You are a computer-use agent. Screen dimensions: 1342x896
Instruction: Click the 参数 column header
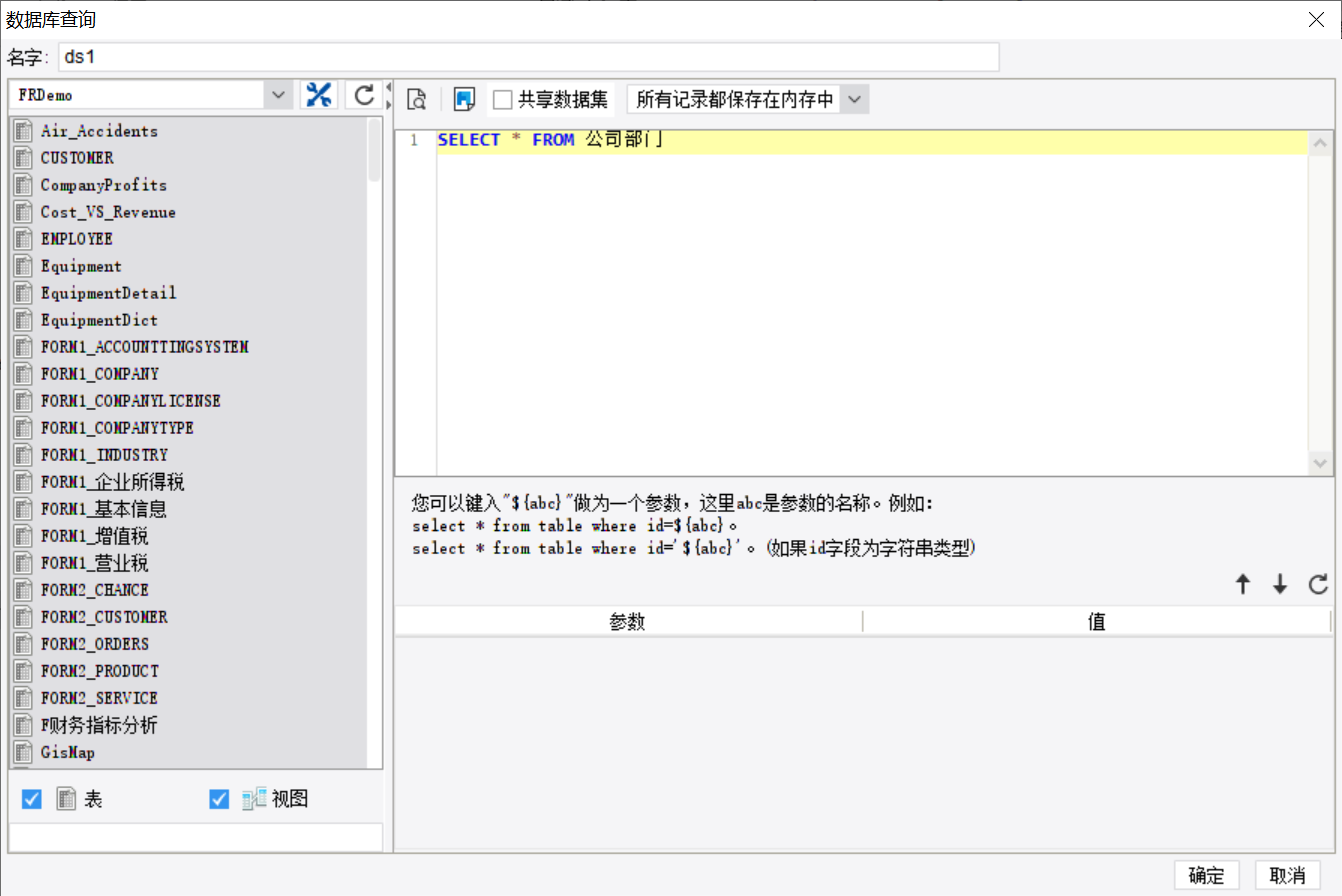click(628, 622)
